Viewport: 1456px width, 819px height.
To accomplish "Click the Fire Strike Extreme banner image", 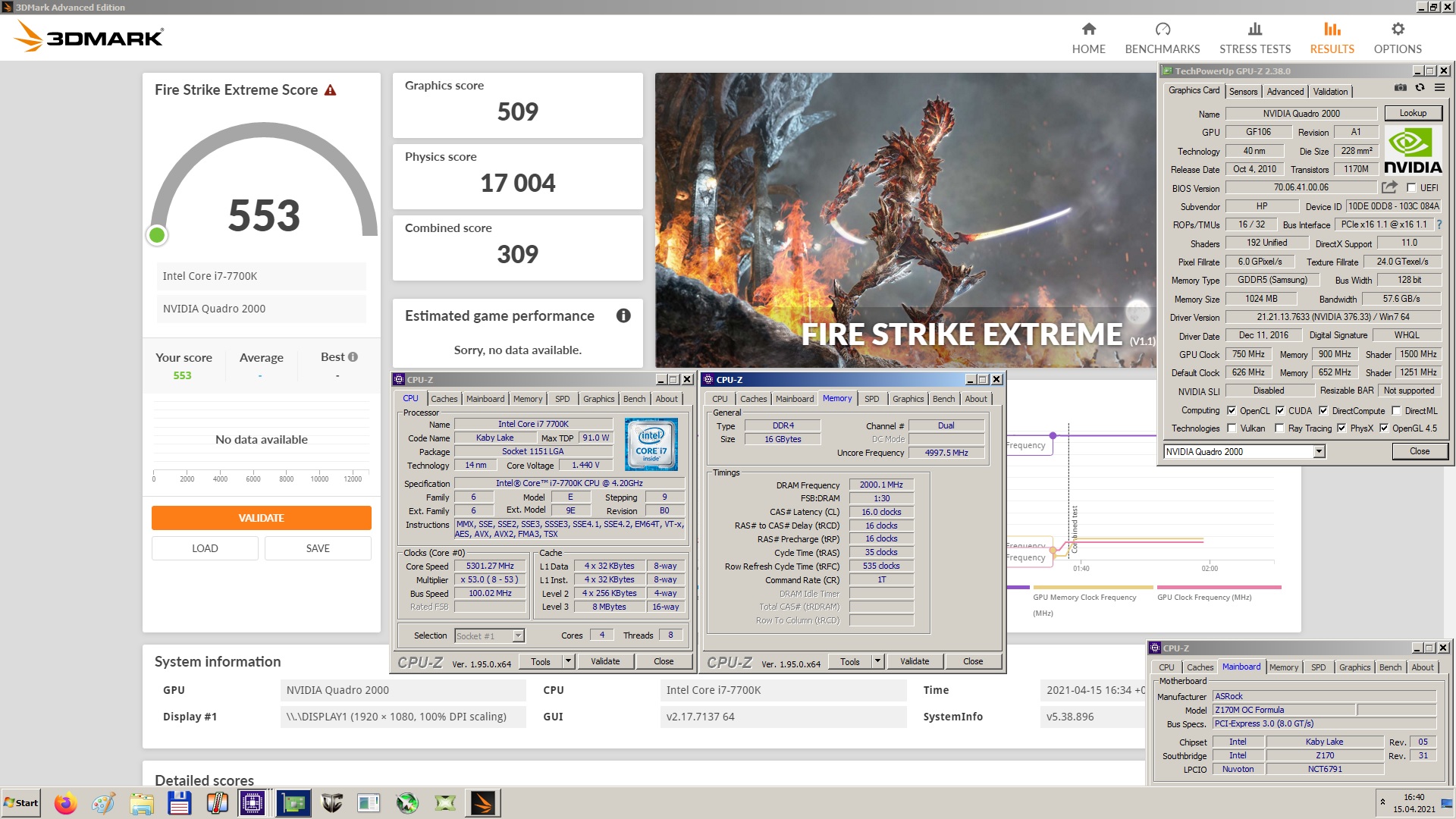I will (905, 220).
